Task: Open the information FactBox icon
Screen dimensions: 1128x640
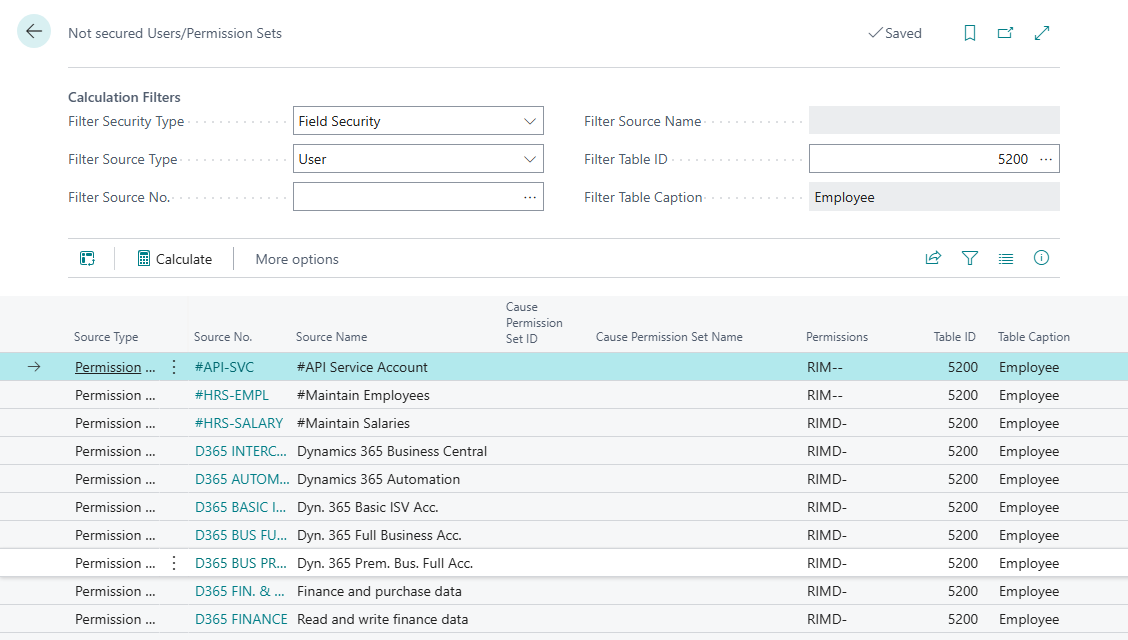Action: 1041,257
